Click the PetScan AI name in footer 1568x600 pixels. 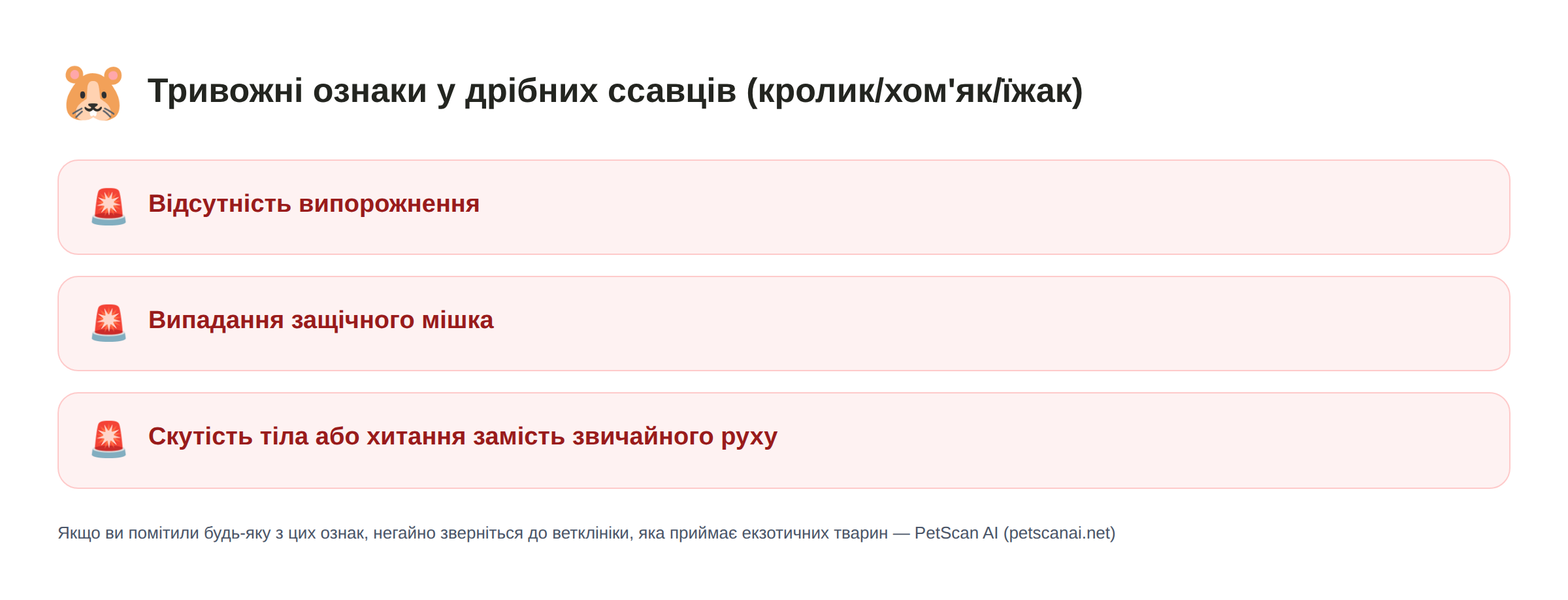click(x=956, y=533)
